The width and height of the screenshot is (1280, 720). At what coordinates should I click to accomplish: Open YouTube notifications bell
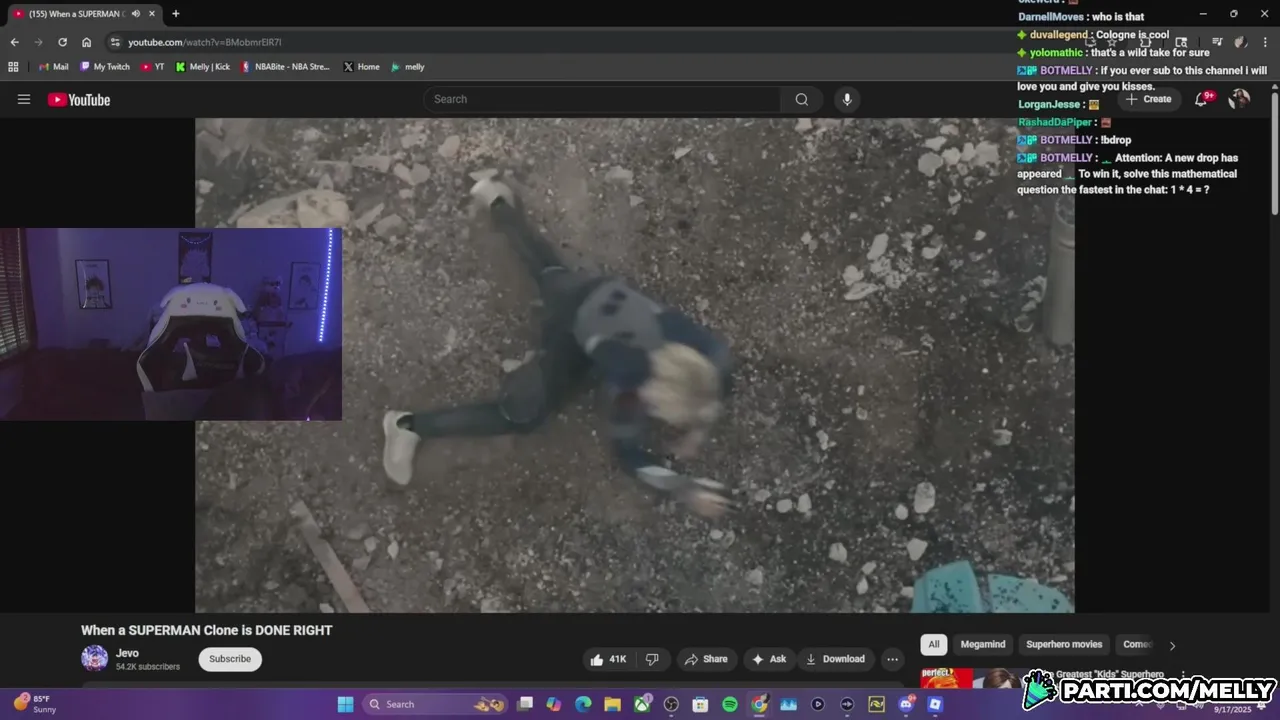point(1202,99)
